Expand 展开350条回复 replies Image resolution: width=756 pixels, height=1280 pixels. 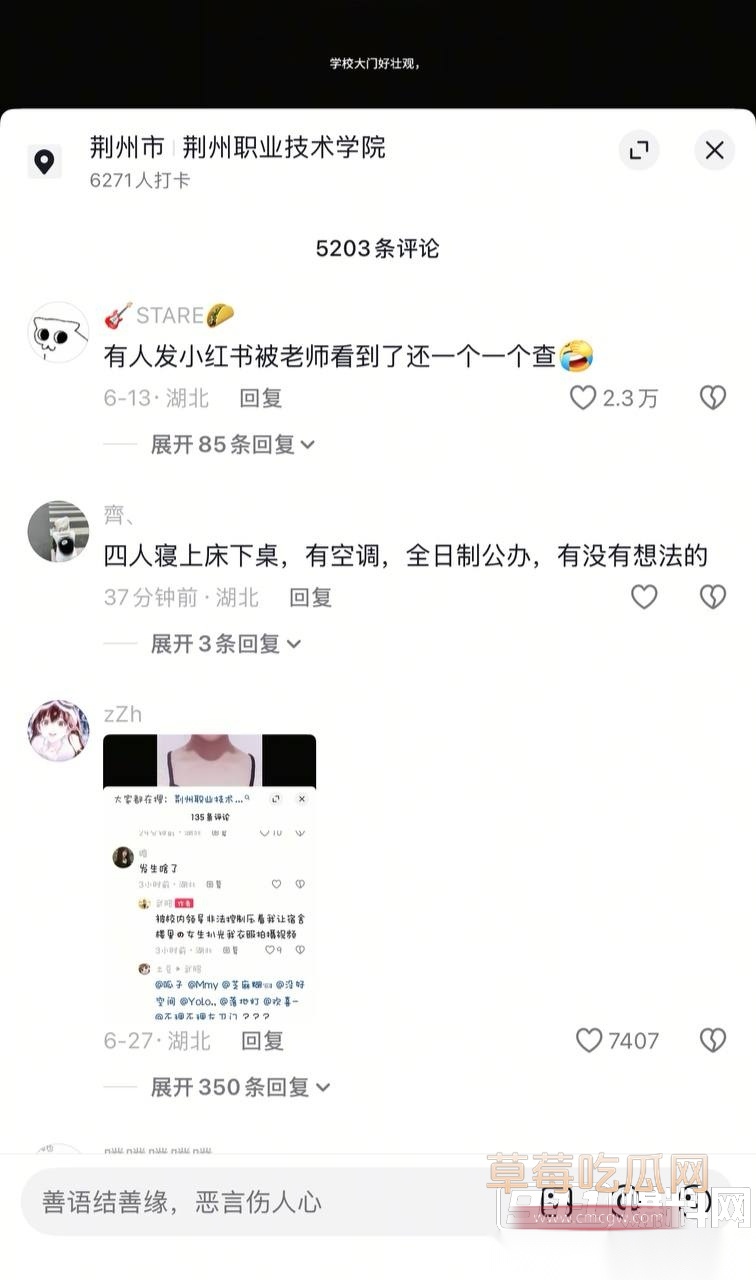240,1087
